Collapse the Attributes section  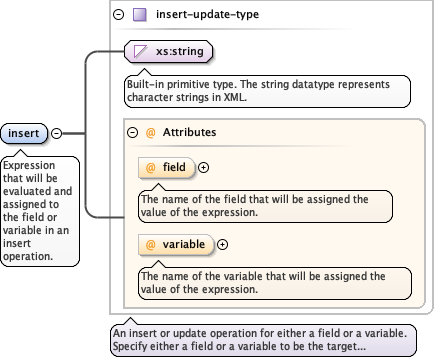click(133, 133)
